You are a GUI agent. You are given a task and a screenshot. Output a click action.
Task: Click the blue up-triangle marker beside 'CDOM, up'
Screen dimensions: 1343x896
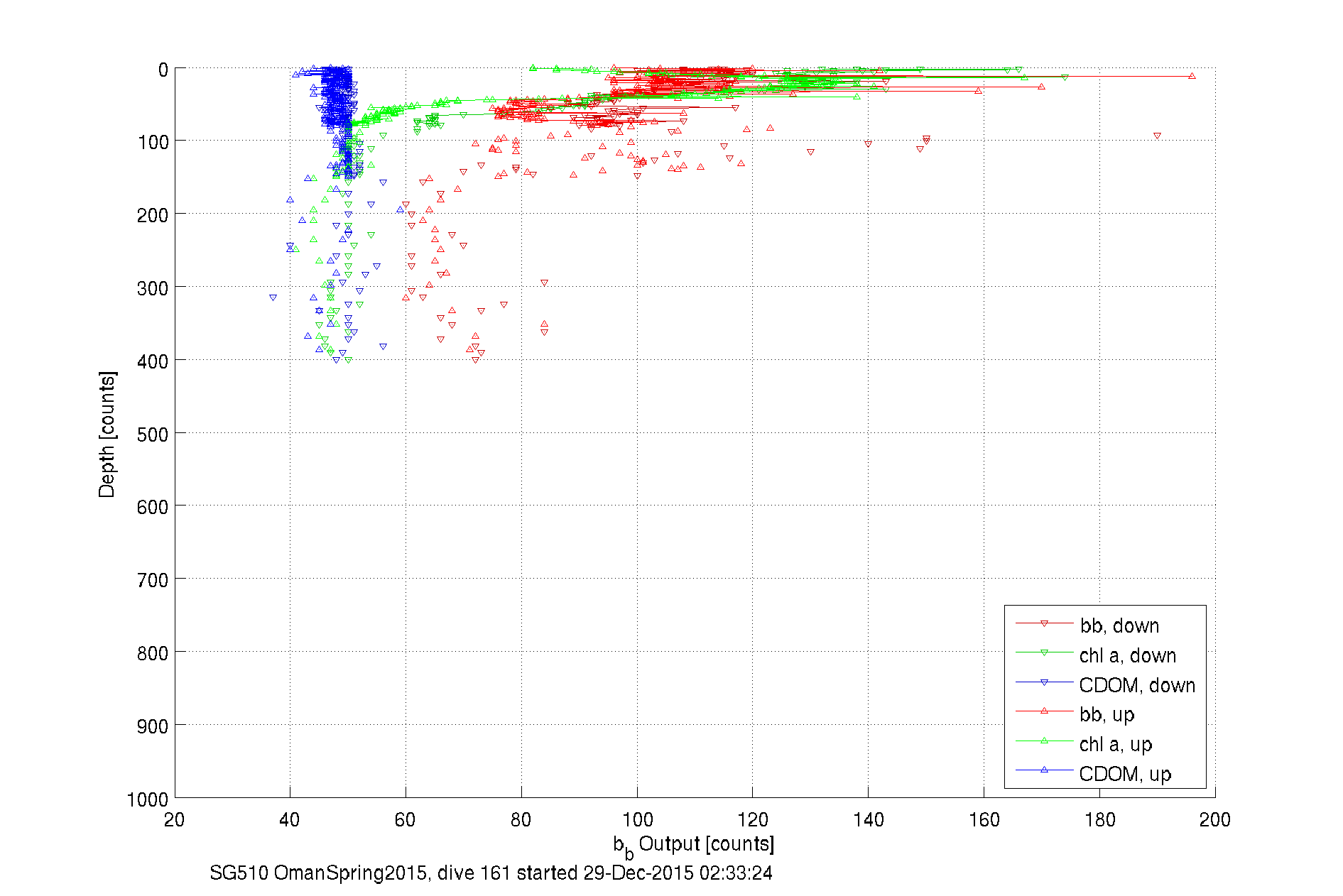1044,770
